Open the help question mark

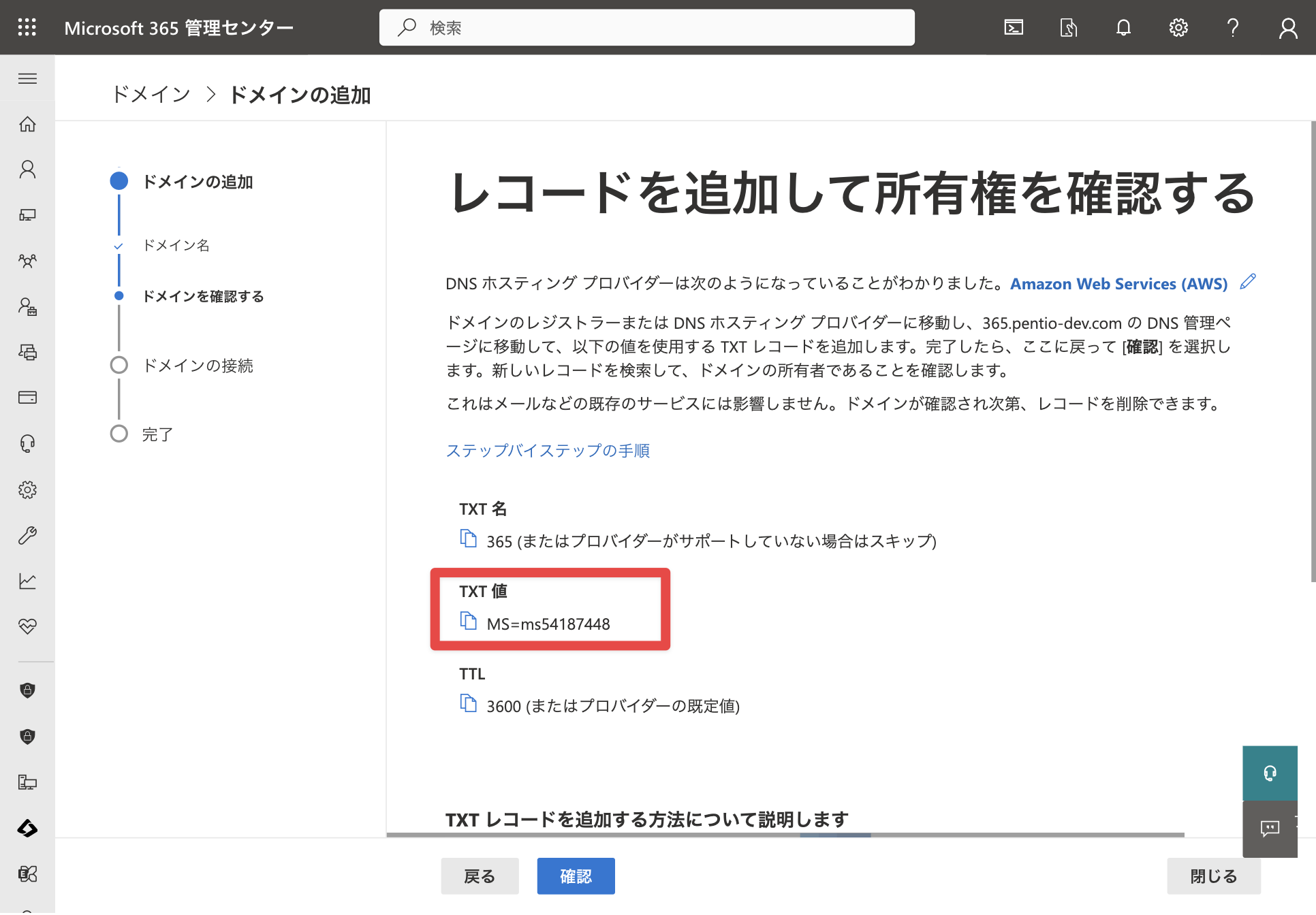1233,27
